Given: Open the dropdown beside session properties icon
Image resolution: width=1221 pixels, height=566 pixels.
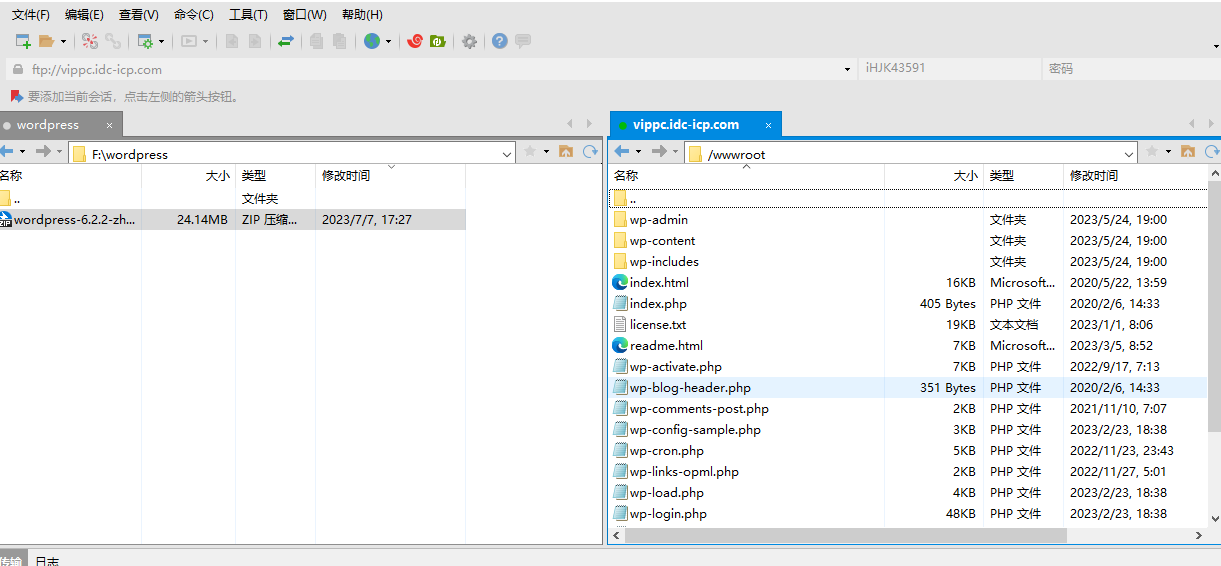Looking at the screenshot, I should [x=162, y=41].
